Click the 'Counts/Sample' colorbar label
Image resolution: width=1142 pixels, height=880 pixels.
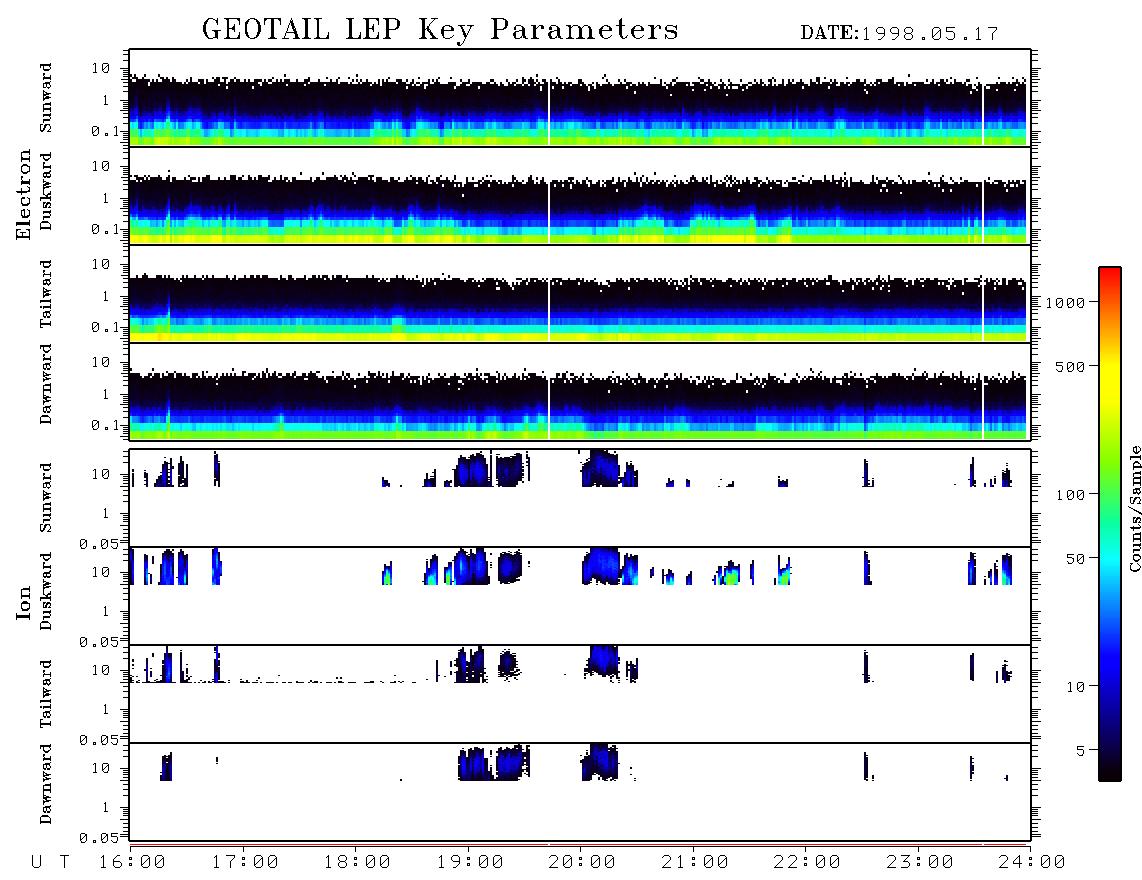(x=1134, y=508)
